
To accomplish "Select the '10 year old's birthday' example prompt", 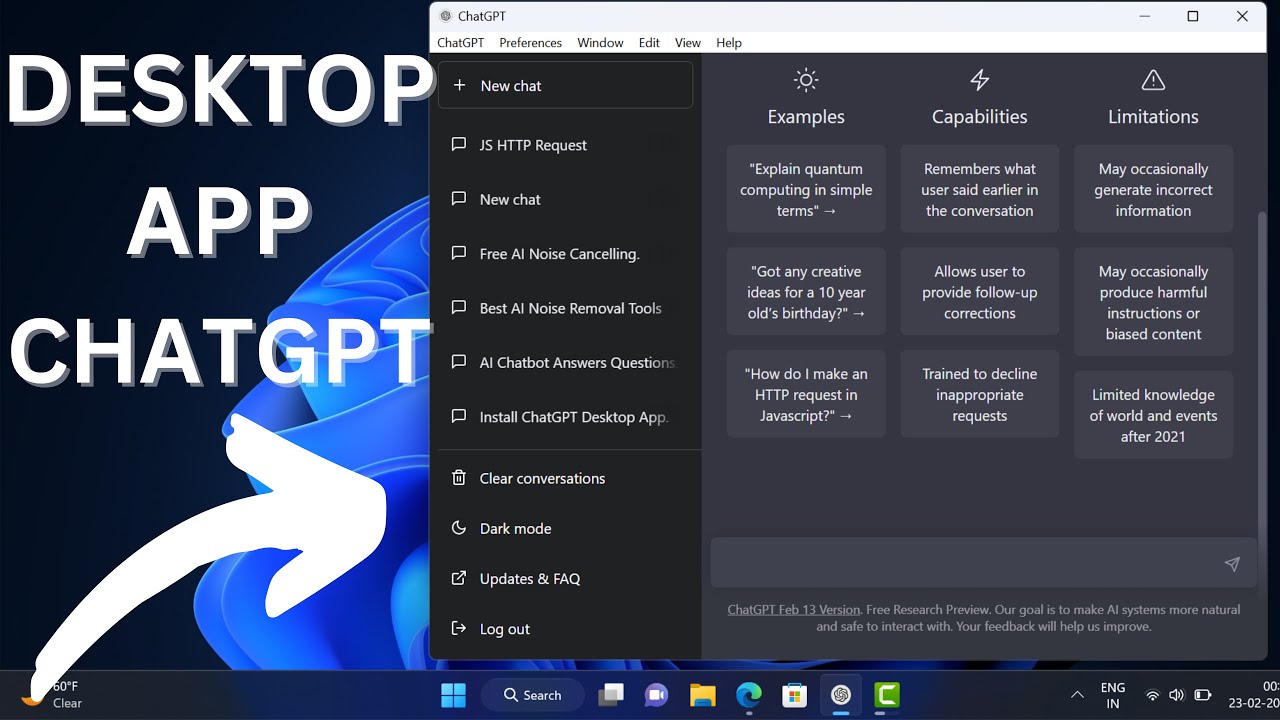I will click(x=806, y=292).
